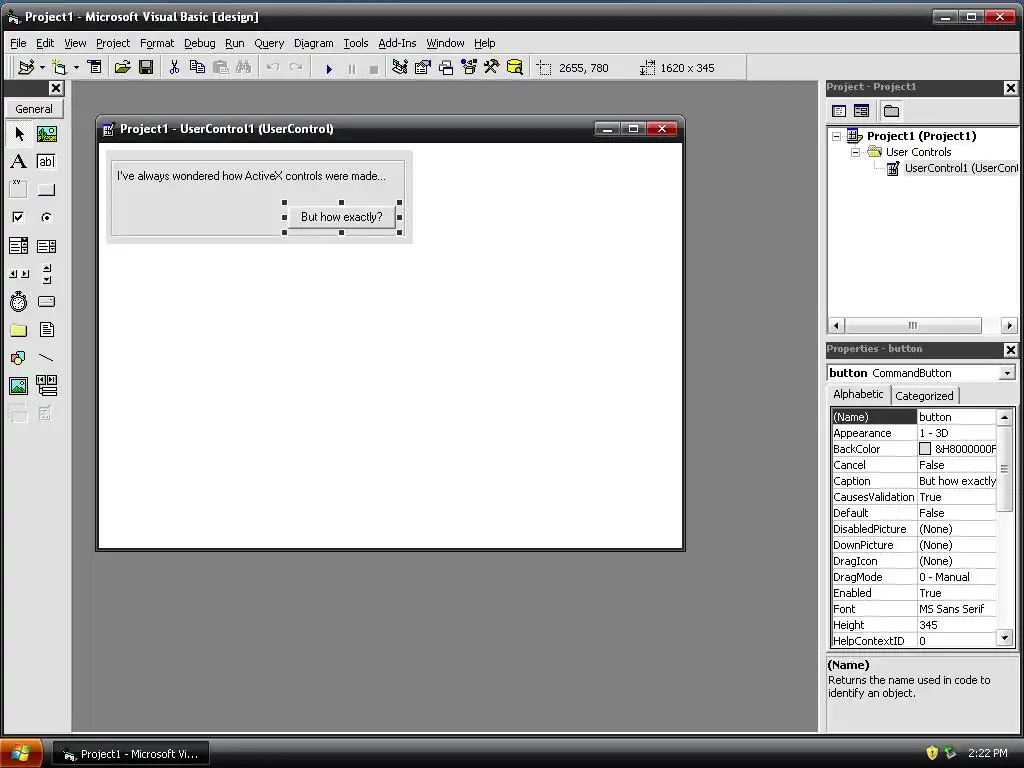1024x768 pixels.
Task: Open the File menu
Action: tap(18, 43)
